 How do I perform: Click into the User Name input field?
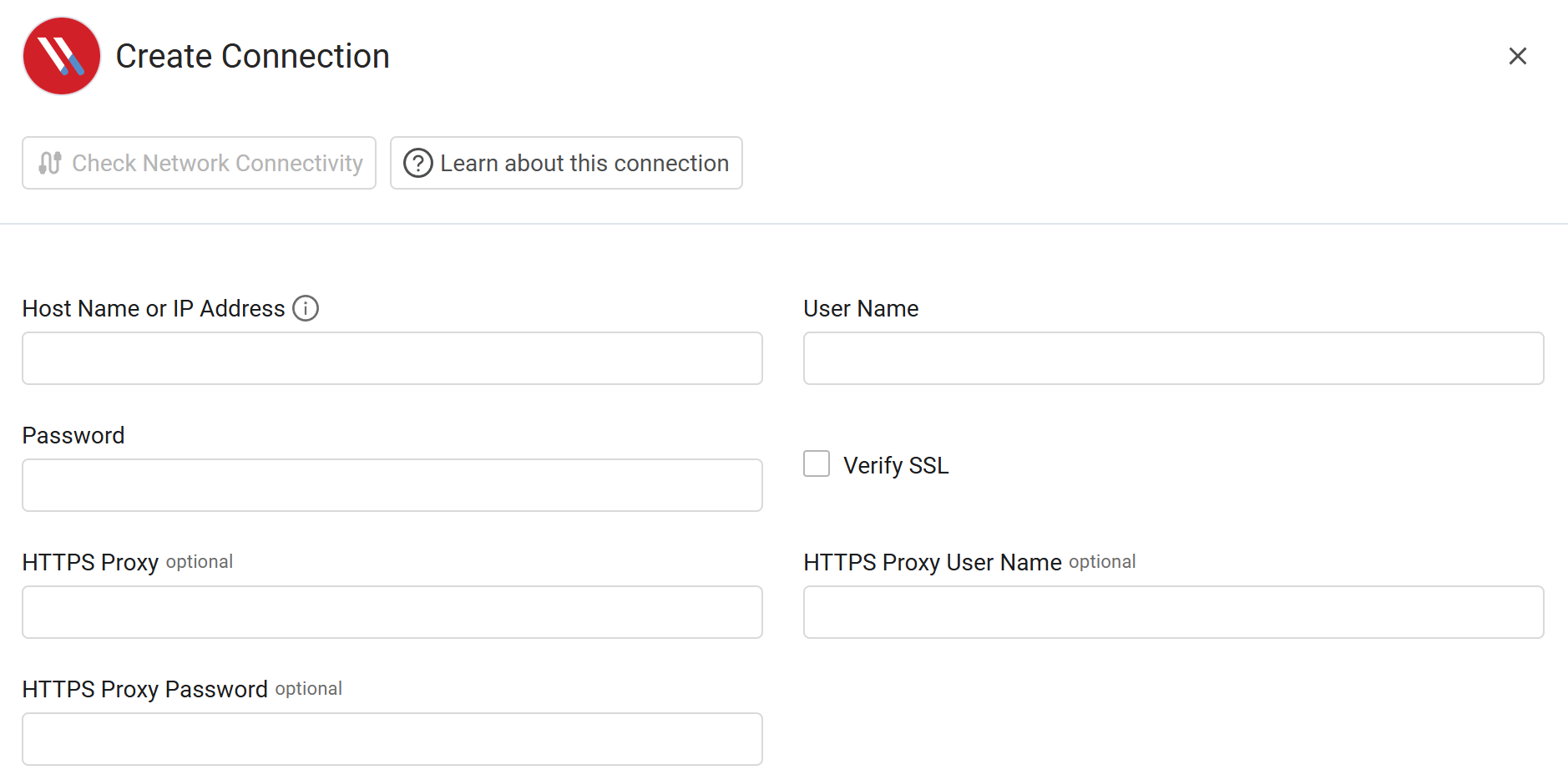1173,358
